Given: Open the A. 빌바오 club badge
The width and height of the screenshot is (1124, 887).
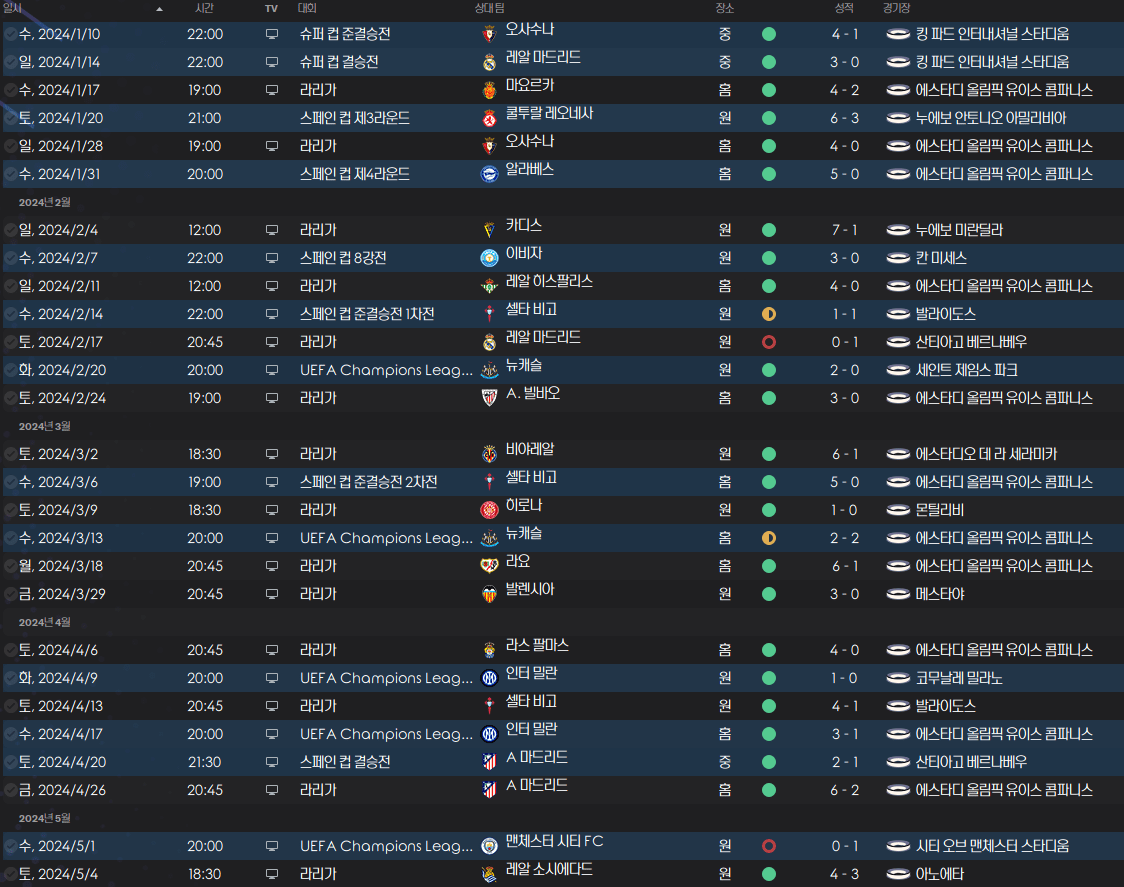Looking at the screenshot, I should coord(490,398).
